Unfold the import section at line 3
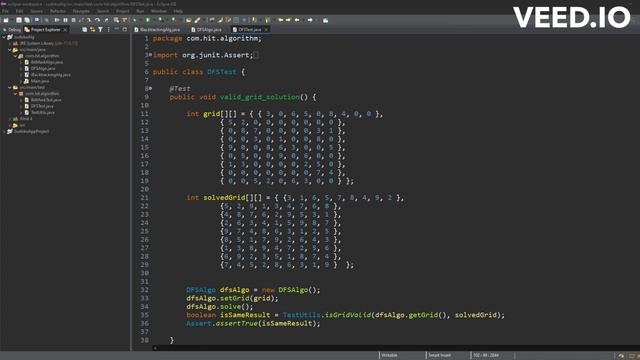This screenshot has height=360, width=640. 151,54
